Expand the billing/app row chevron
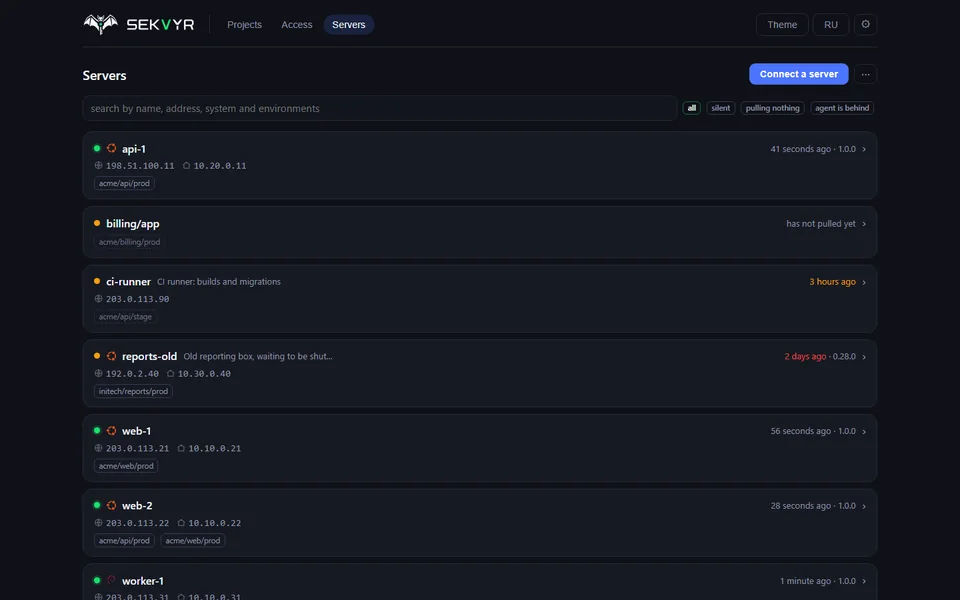The image size is (960, 600). (864, 224)
